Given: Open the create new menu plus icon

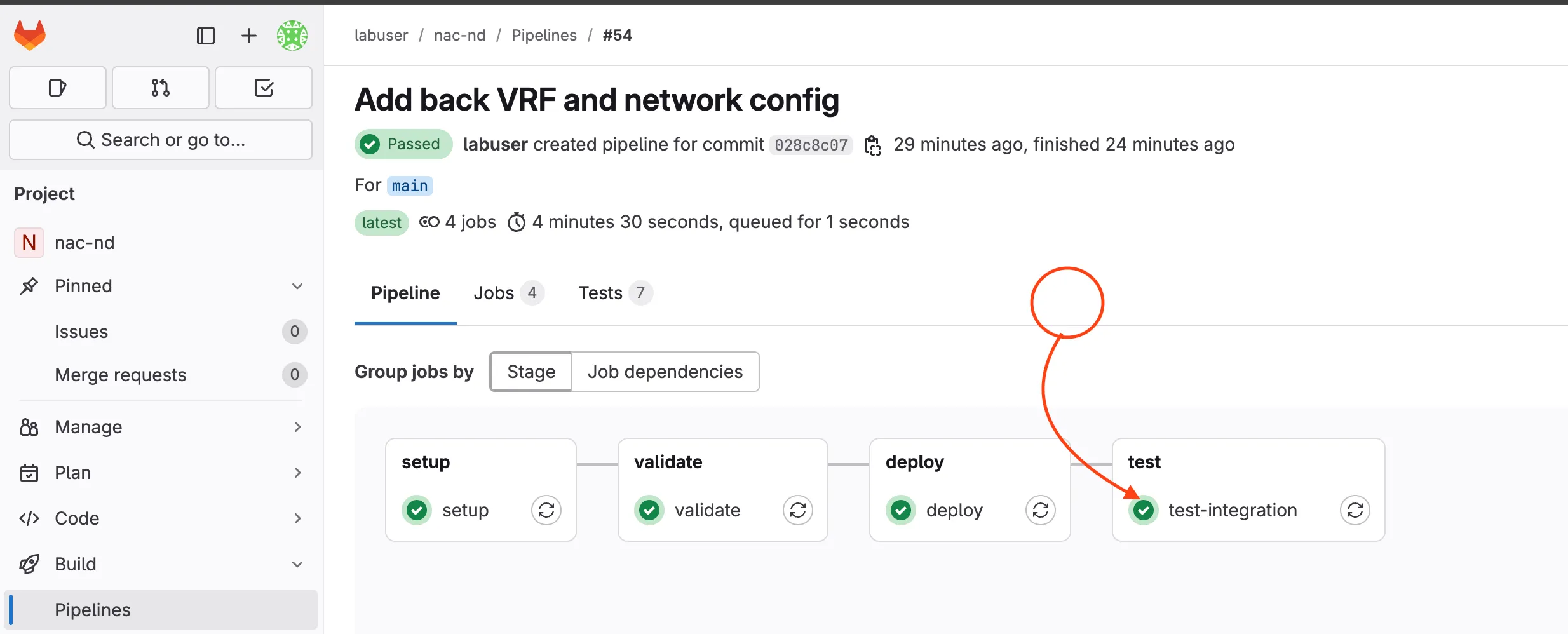Looking at the screenshot, I should [x=248, y=36].
